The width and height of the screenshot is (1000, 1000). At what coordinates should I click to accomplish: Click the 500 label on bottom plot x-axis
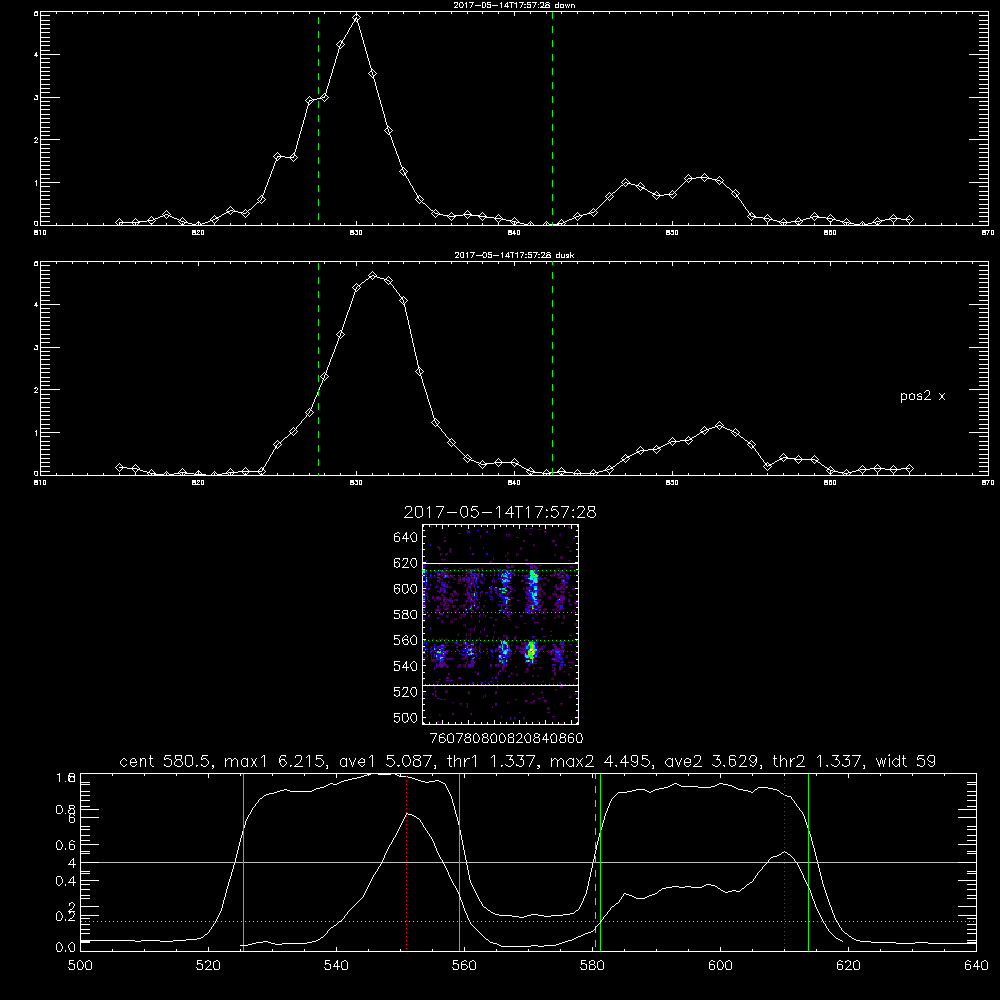(80, 966)
